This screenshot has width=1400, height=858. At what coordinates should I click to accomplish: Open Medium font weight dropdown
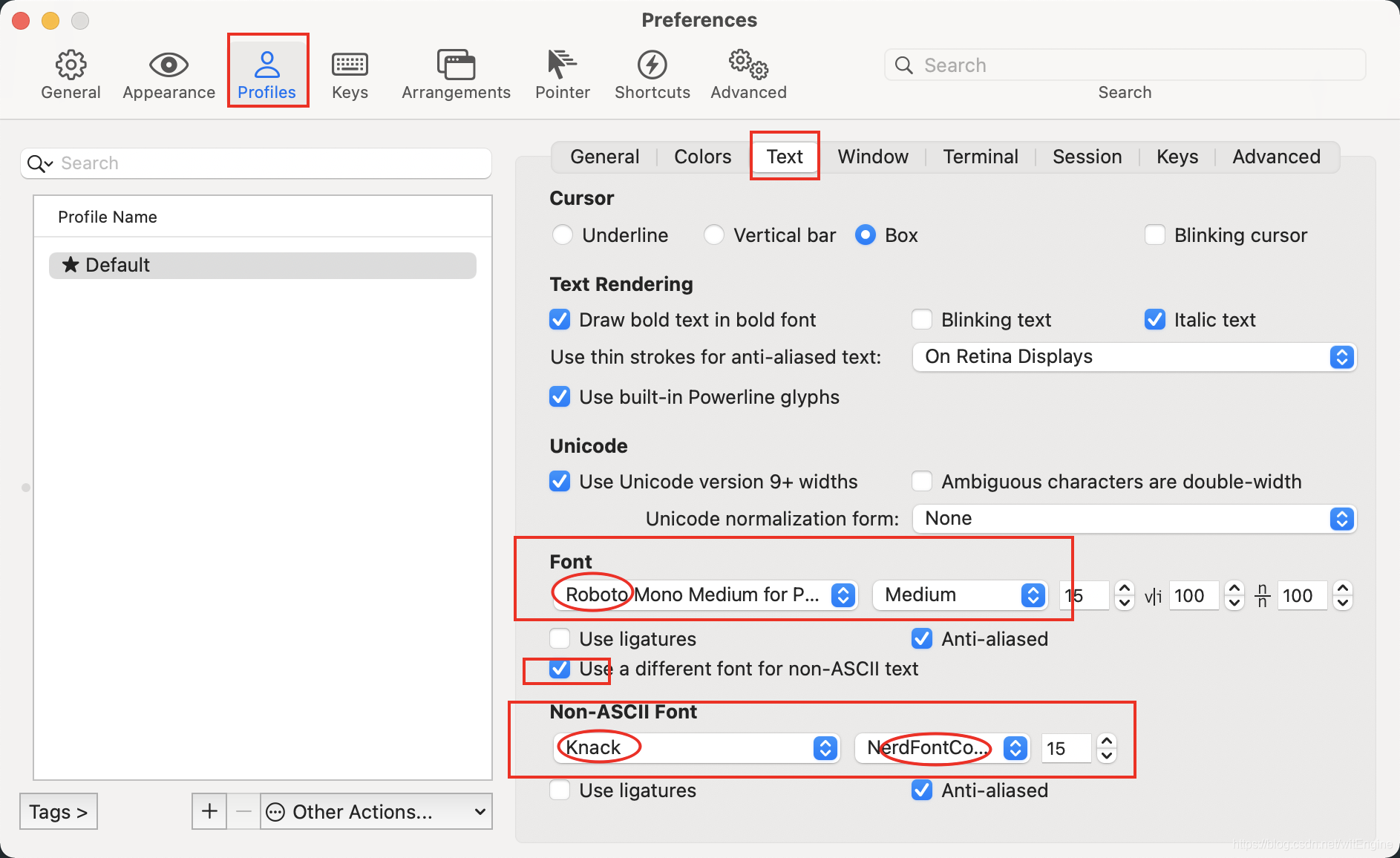(960, 595)
